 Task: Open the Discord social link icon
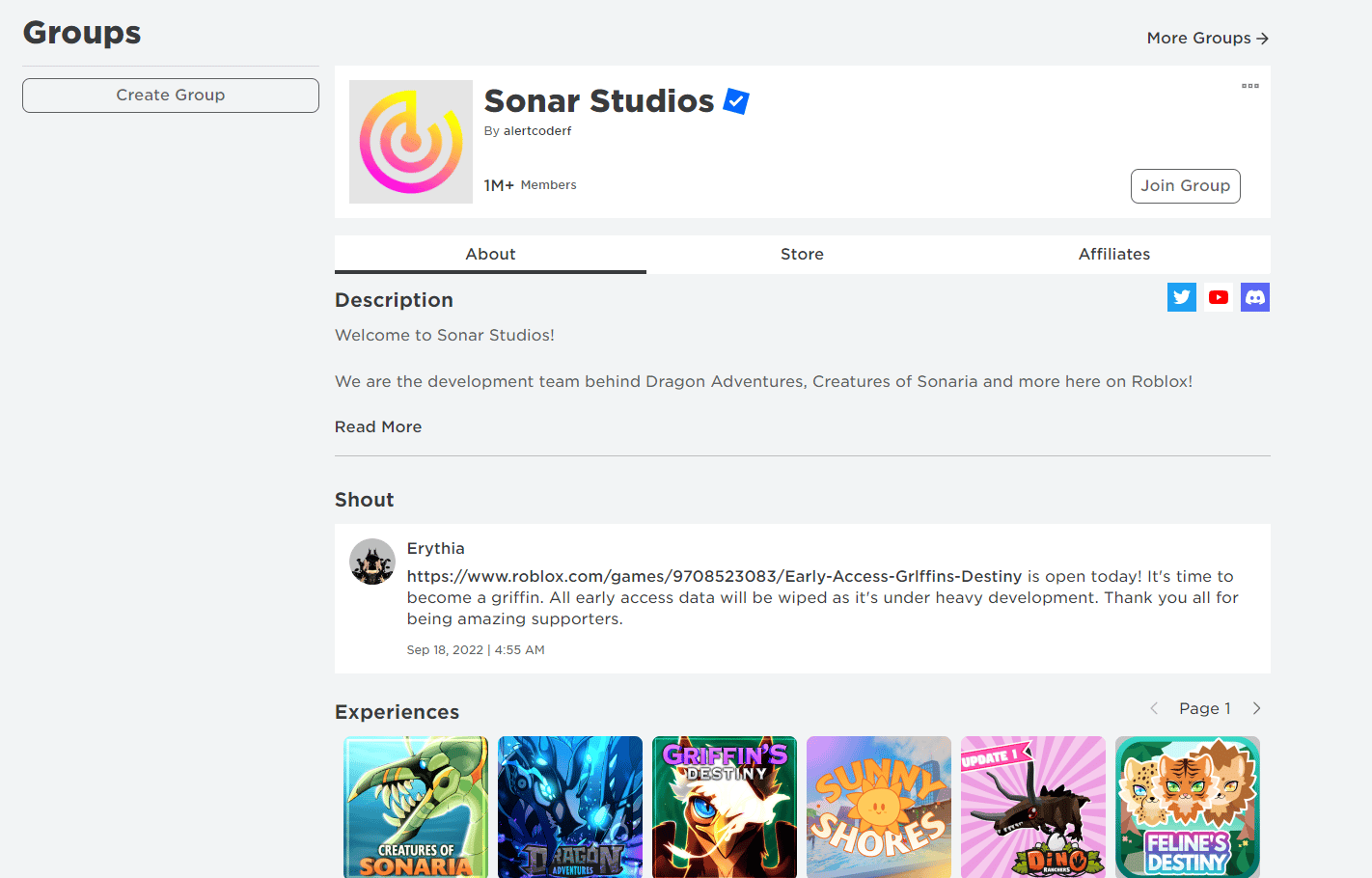point(1255,297)
